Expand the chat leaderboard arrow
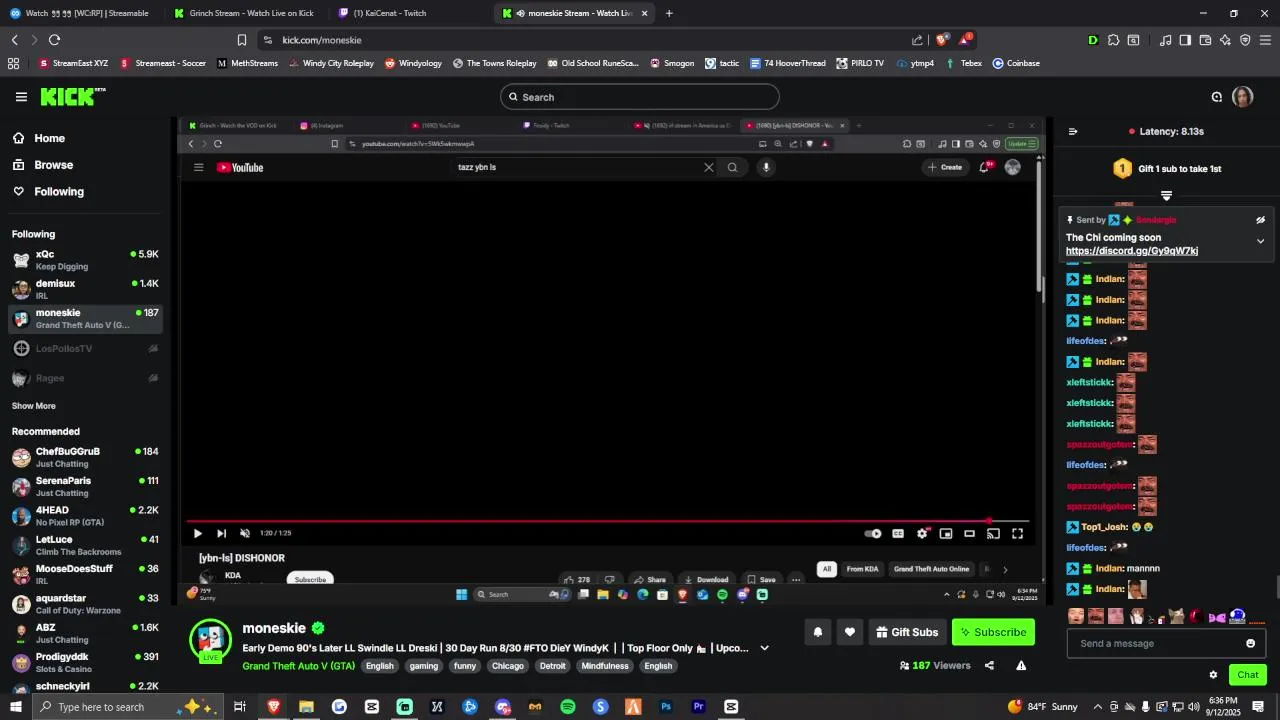The width and height of the screenshot is (1280, 720). (x=1166, y=195)
